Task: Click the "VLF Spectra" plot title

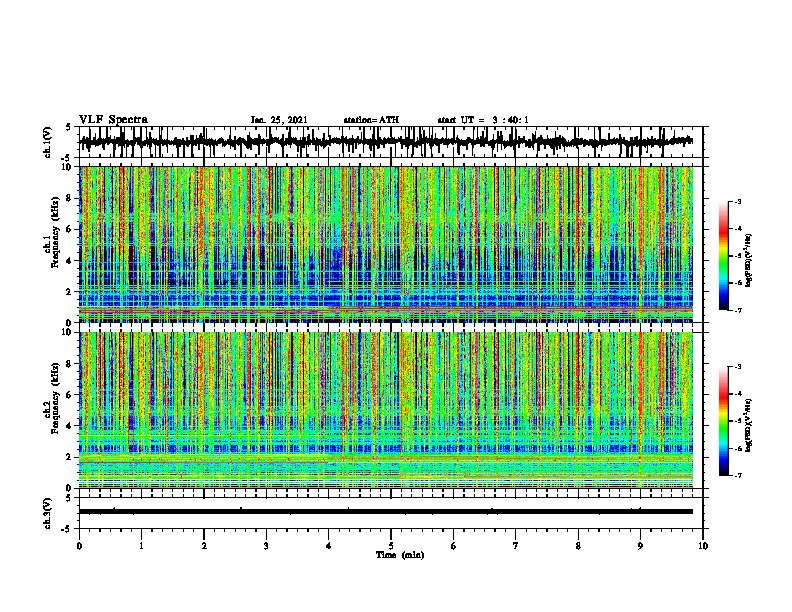Action: [x=113, y=120]
